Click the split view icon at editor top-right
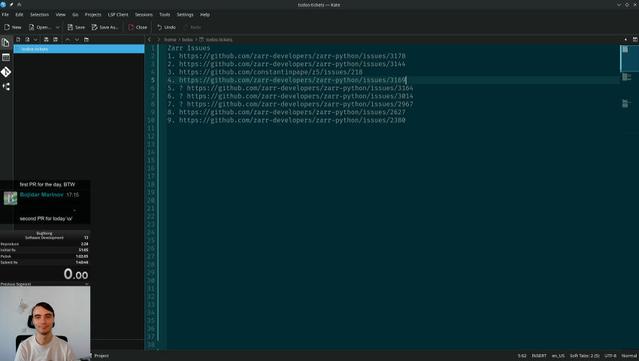Viewport: 639px width, 361px height. (635, 40)
